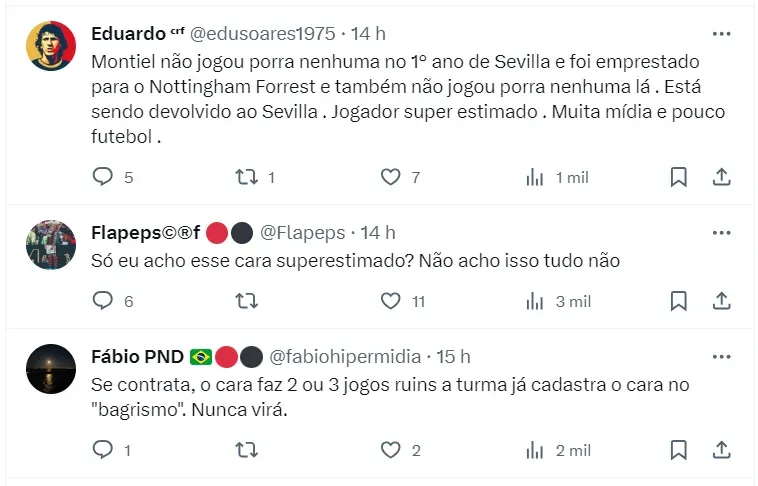Viewport: 758px width, 486px height.
Task: Open more options on Flapeps' tweet
Action: click(x=721, y=233)
